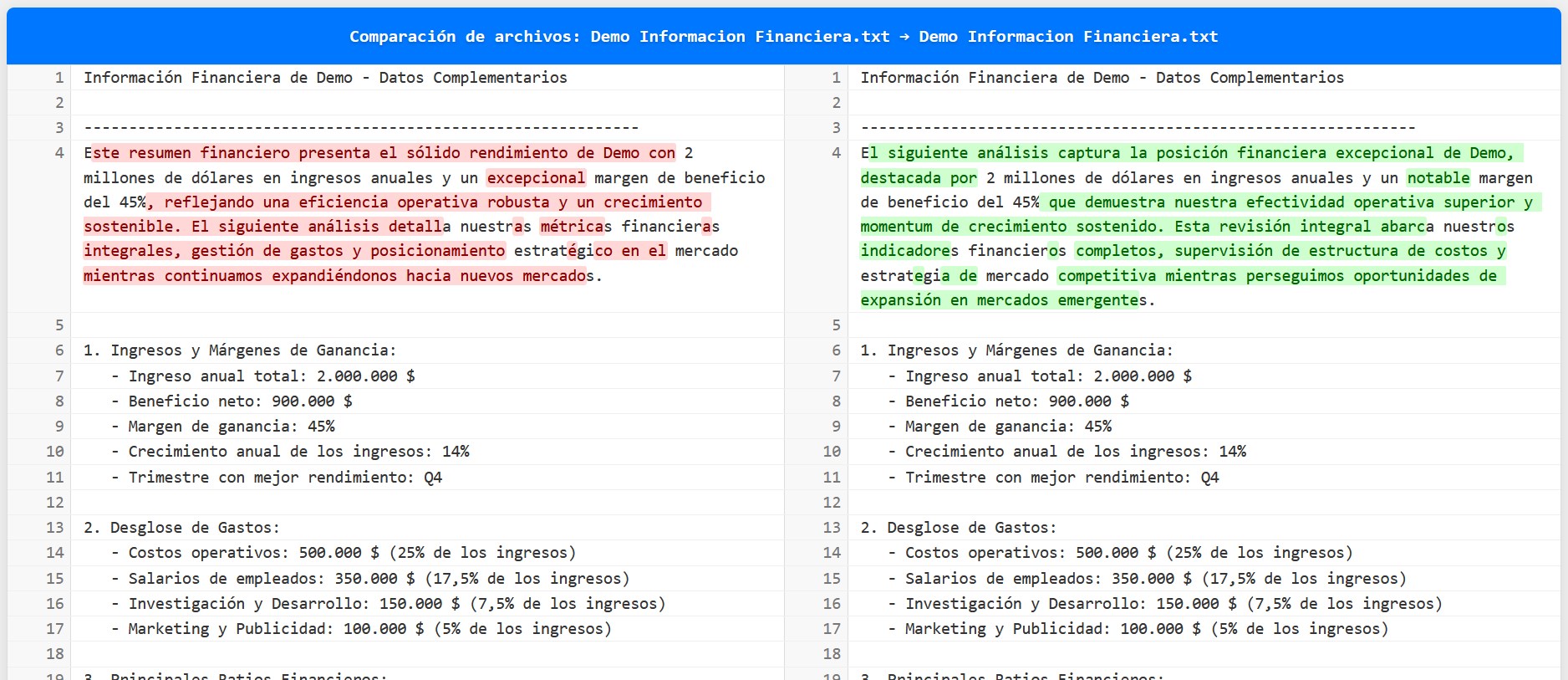Click left 'Ingreso anual total: 2.000.000 $' line
The image size is (1568, 680).
(263, 376)
